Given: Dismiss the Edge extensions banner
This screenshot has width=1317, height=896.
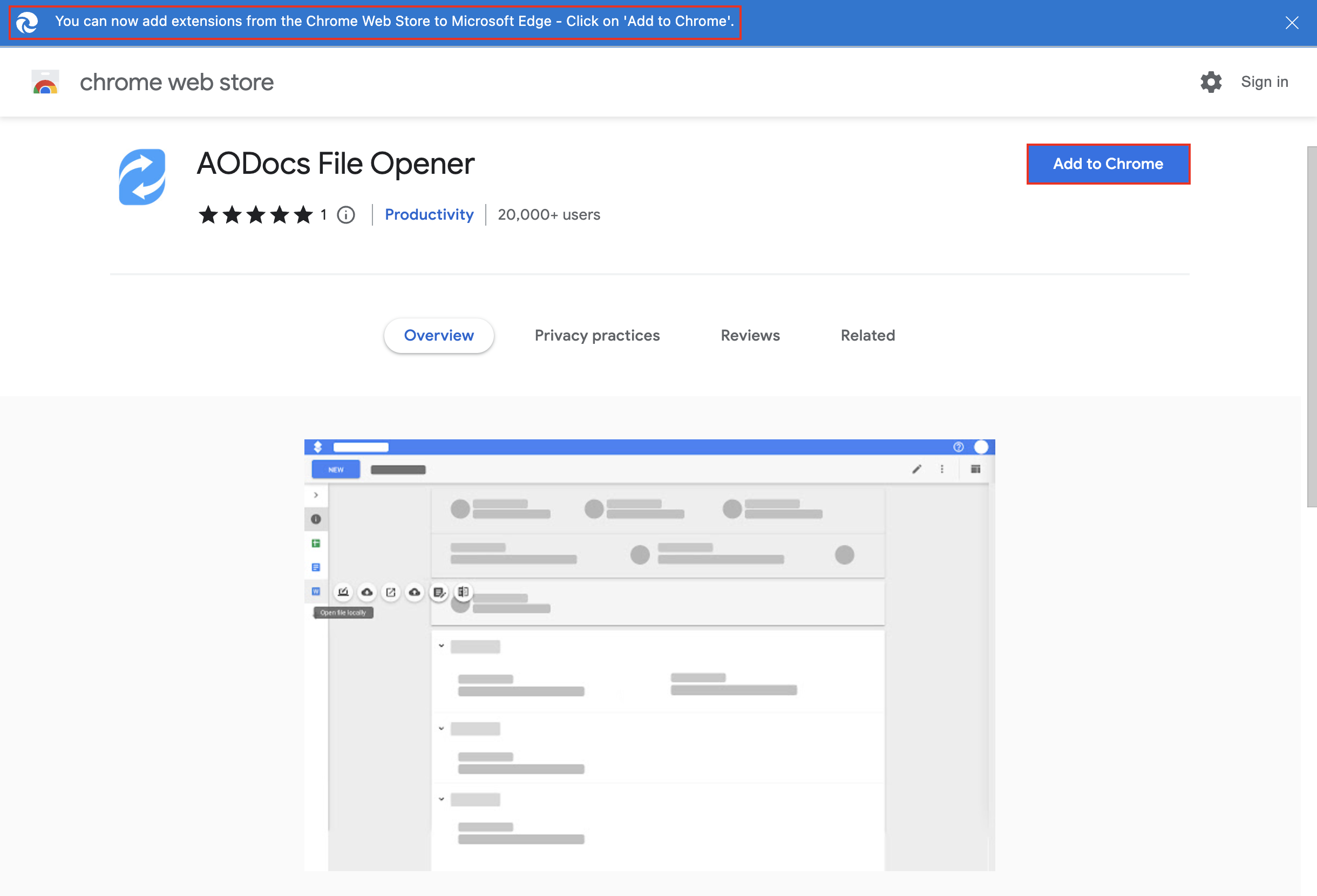Looking at the screenshot, I should pos(1292,23).
